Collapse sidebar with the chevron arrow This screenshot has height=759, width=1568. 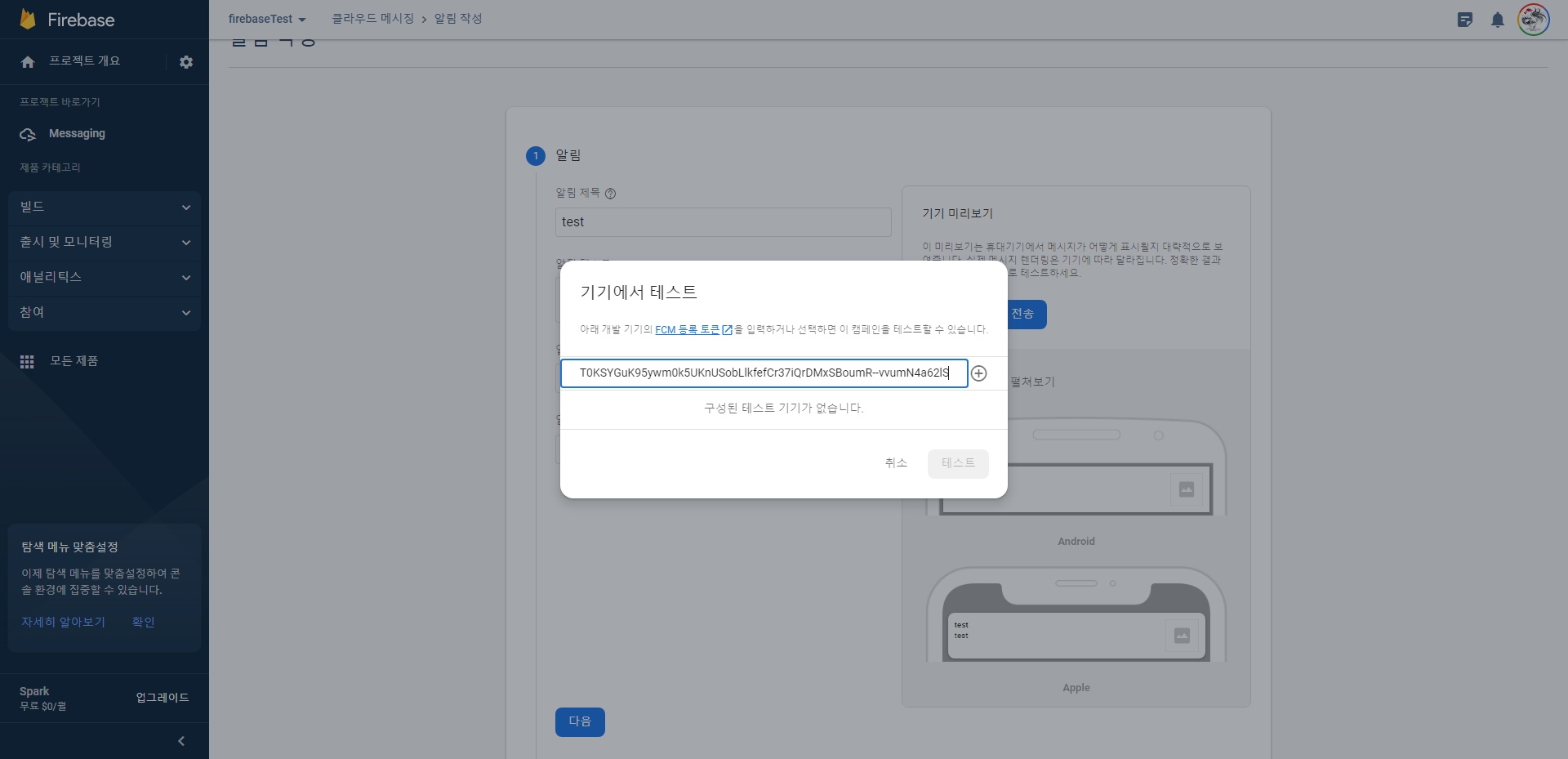181,741
